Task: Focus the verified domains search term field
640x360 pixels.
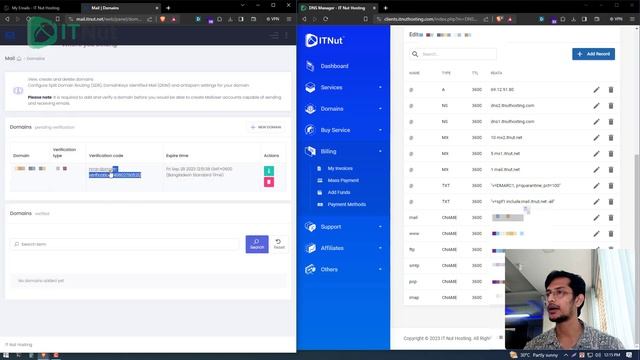Action: 124,244
